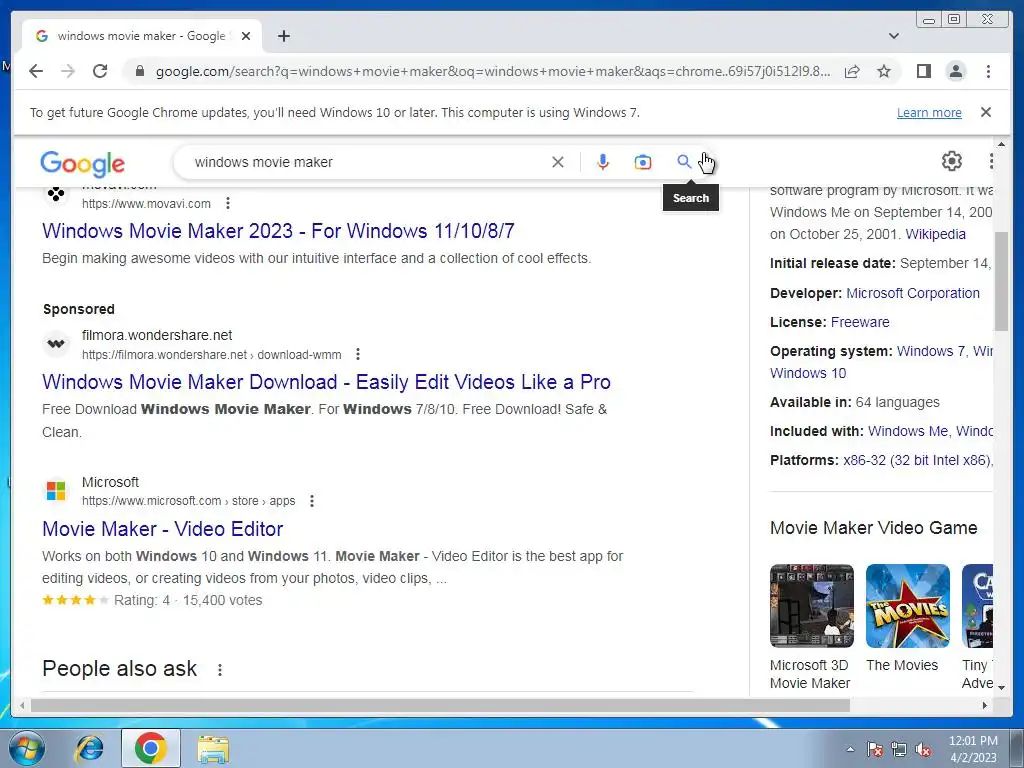Screen dimensions: 1024x768
Task: Start voice search with microphone icon
Action: click(603, 162)
